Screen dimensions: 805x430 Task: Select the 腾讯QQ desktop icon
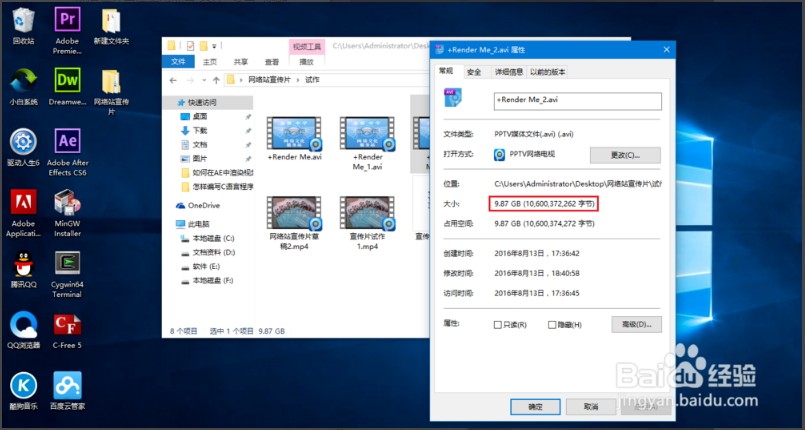coord(23,264)
